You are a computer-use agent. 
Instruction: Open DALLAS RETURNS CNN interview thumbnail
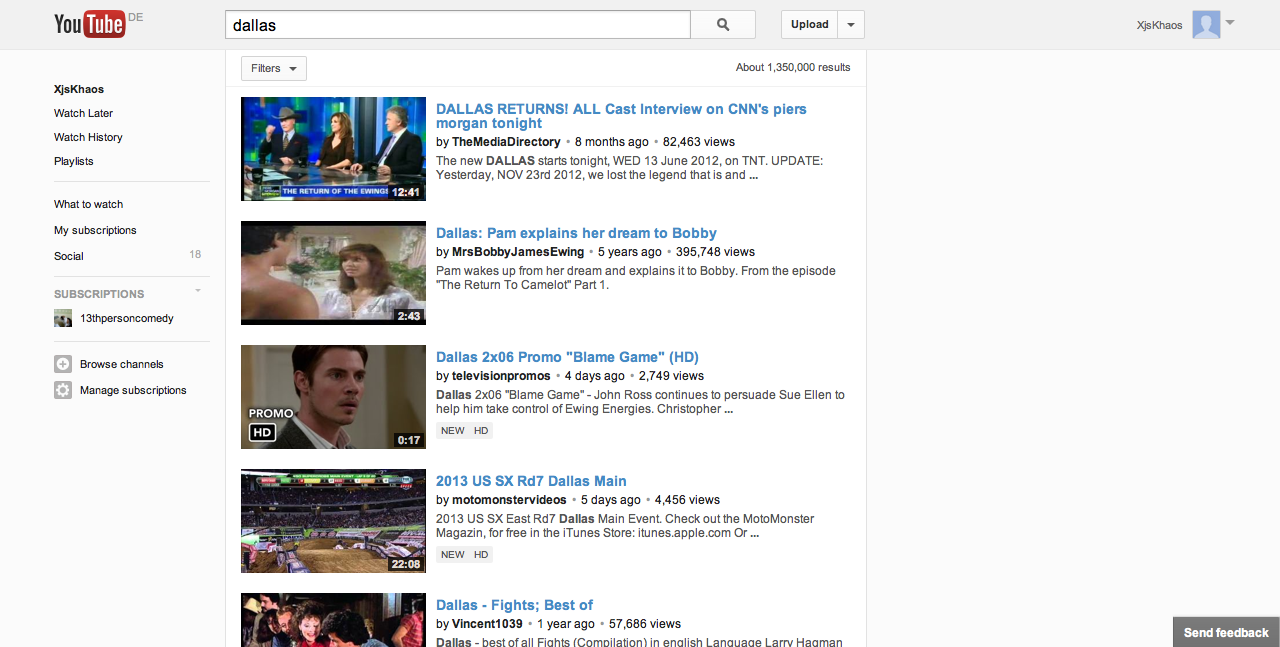(333, 149)
